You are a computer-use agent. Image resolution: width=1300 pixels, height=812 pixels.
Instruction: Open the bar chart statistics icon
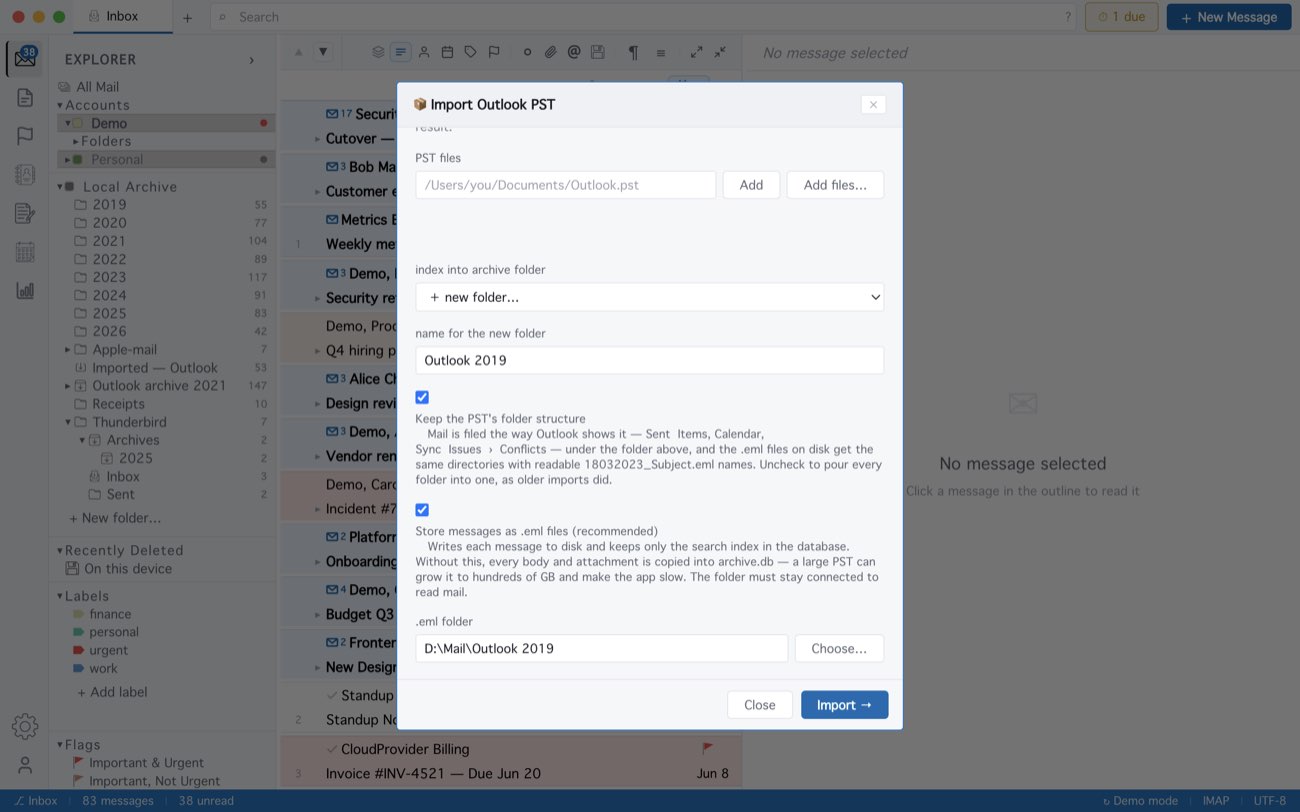(25, 291)
